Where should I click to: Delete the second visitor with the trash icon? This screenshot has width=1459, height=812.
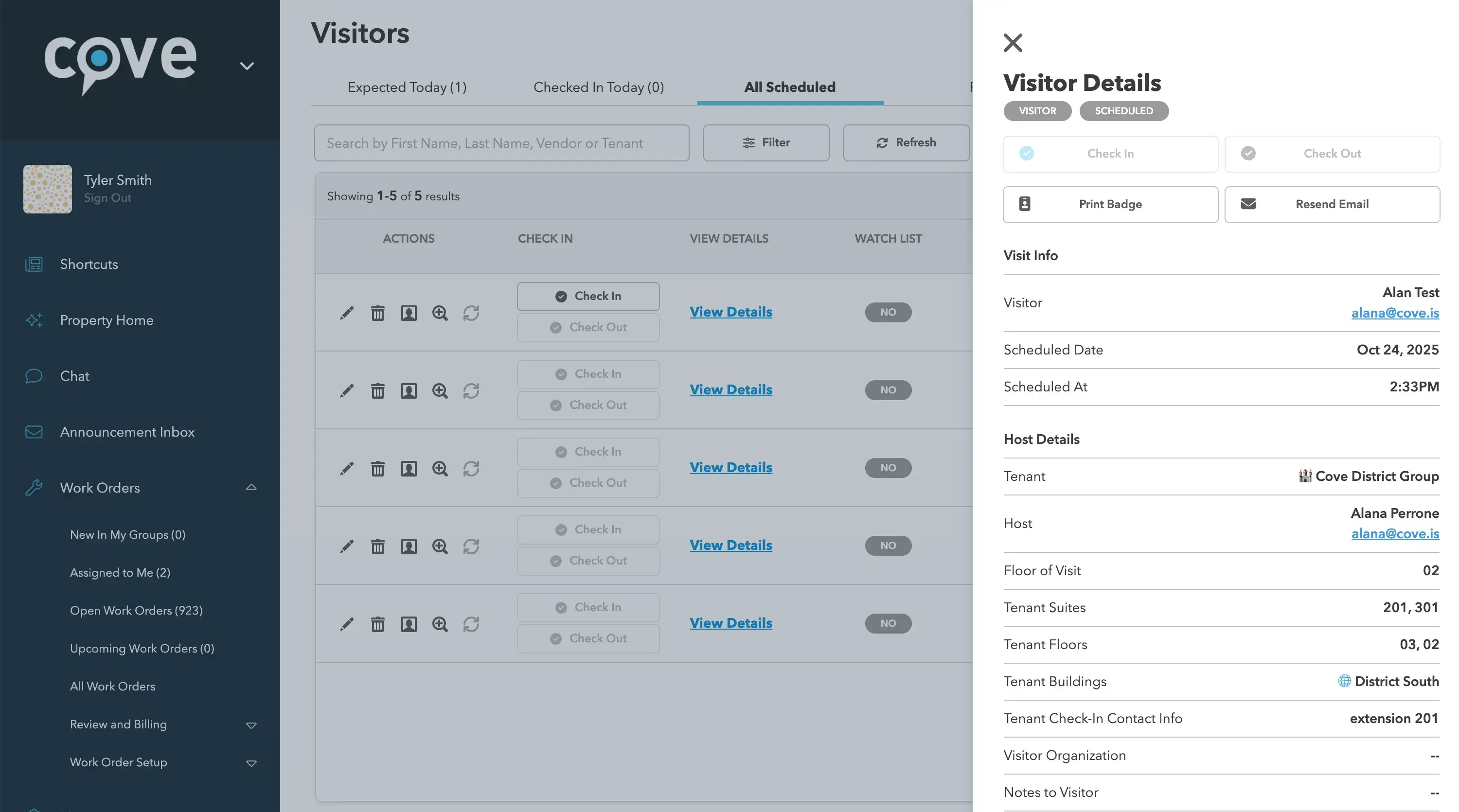[378, 390]
